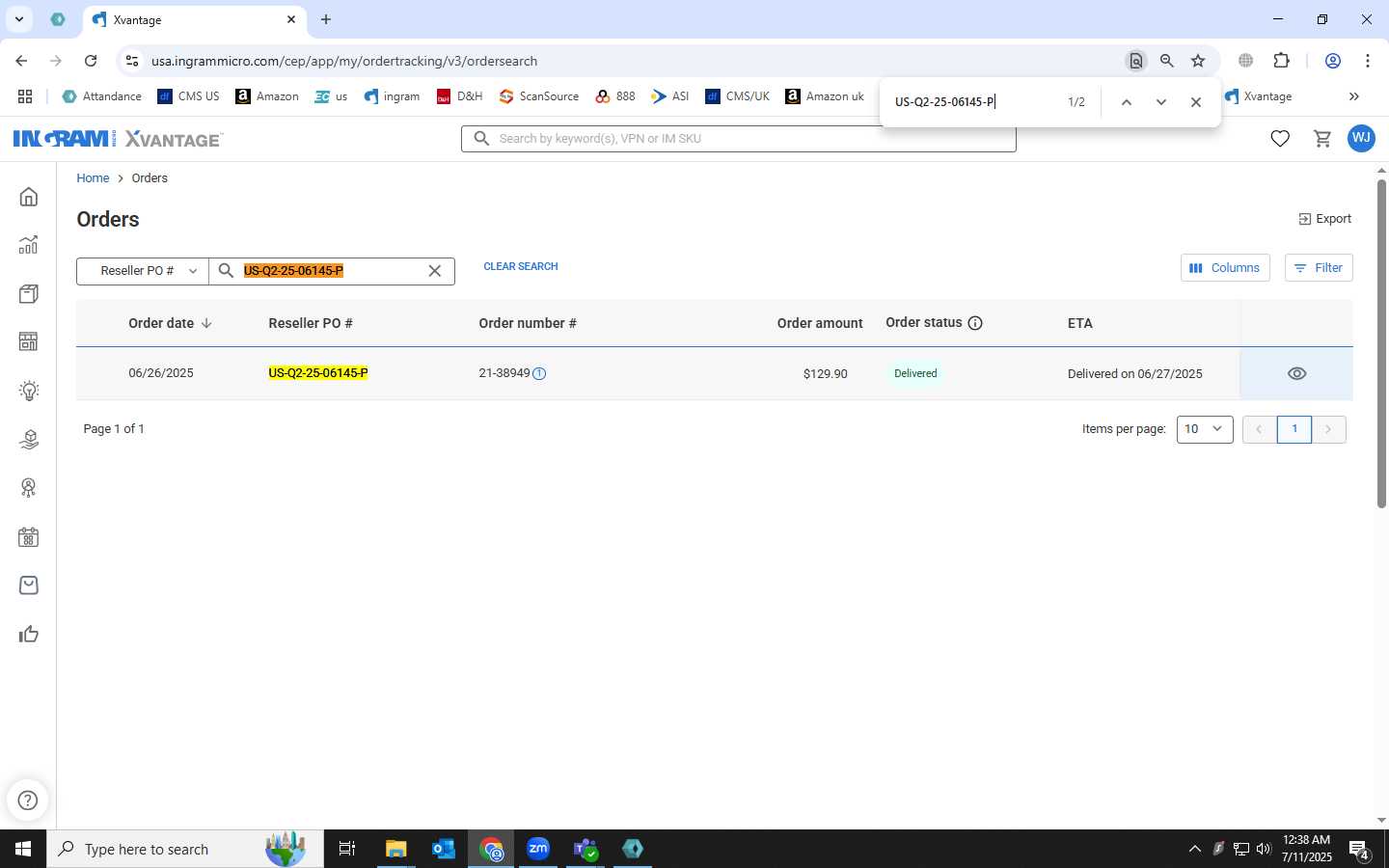
Task: Sort by Order date column arrow
Action: click(x=206, y=323)
